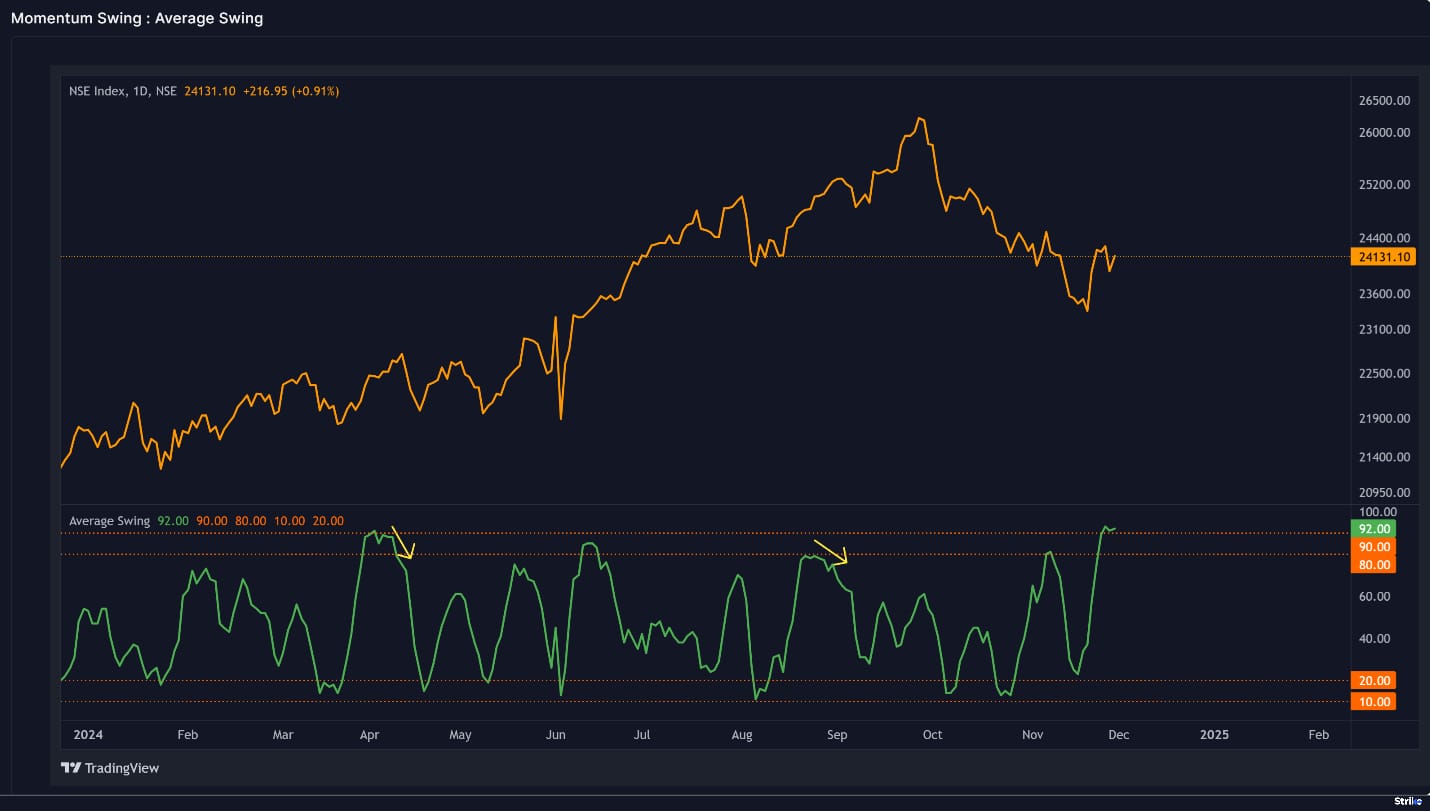Click the Jun label on time axis
Image resolution: width=1430 pixels, height=811 pixels.
[555, 735]
